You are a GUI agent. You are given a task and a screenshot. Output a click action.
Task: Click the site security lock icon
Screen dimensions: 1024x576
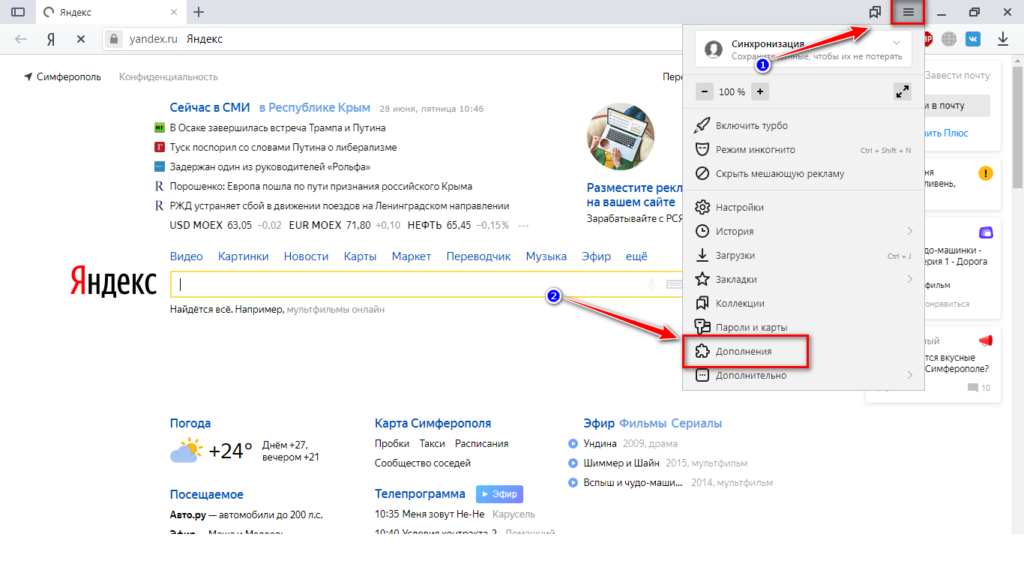pyautogui.click(x=114, y=39)
